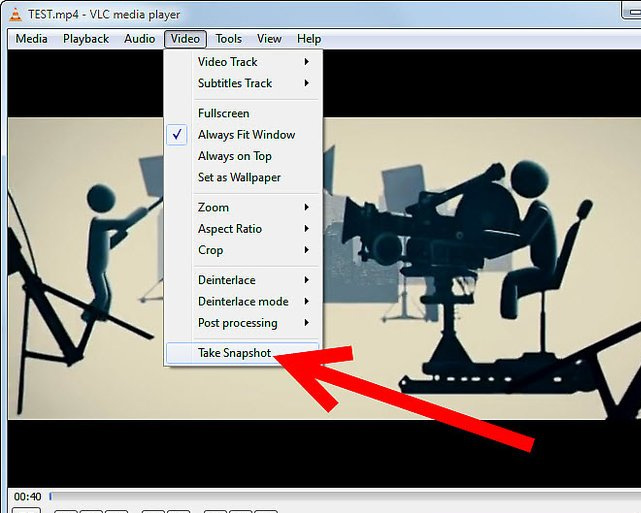
Task: Expand the Aspect Ratio submenu
Action: [243, 228]
